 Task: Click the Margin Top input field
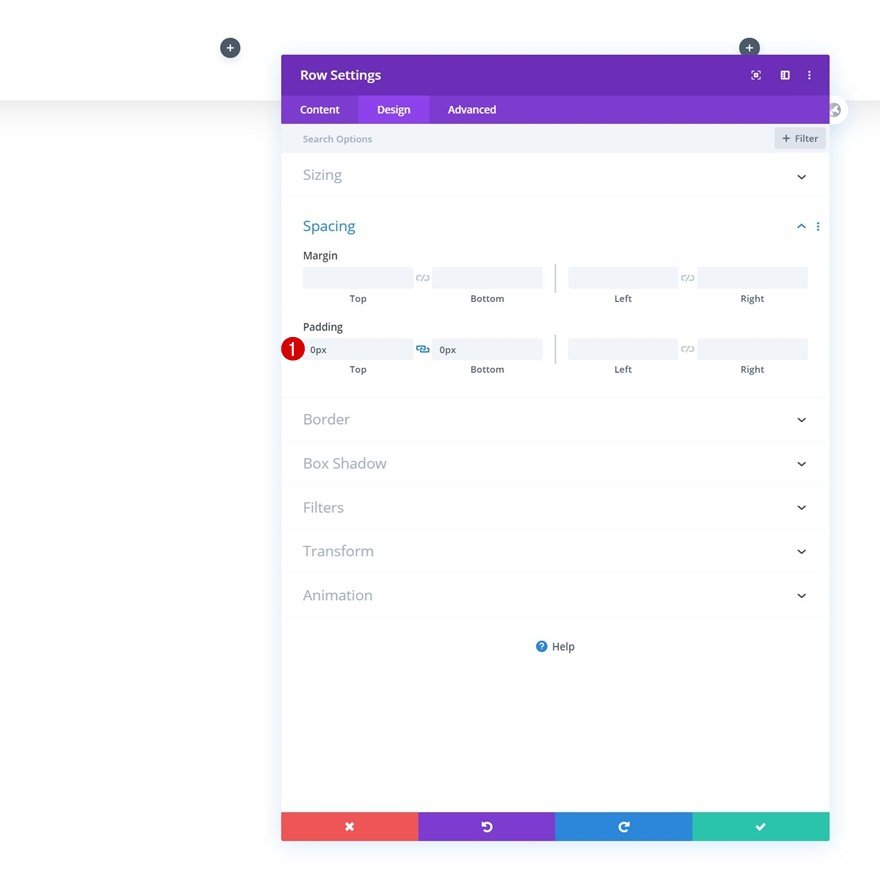tap(358, 277)
